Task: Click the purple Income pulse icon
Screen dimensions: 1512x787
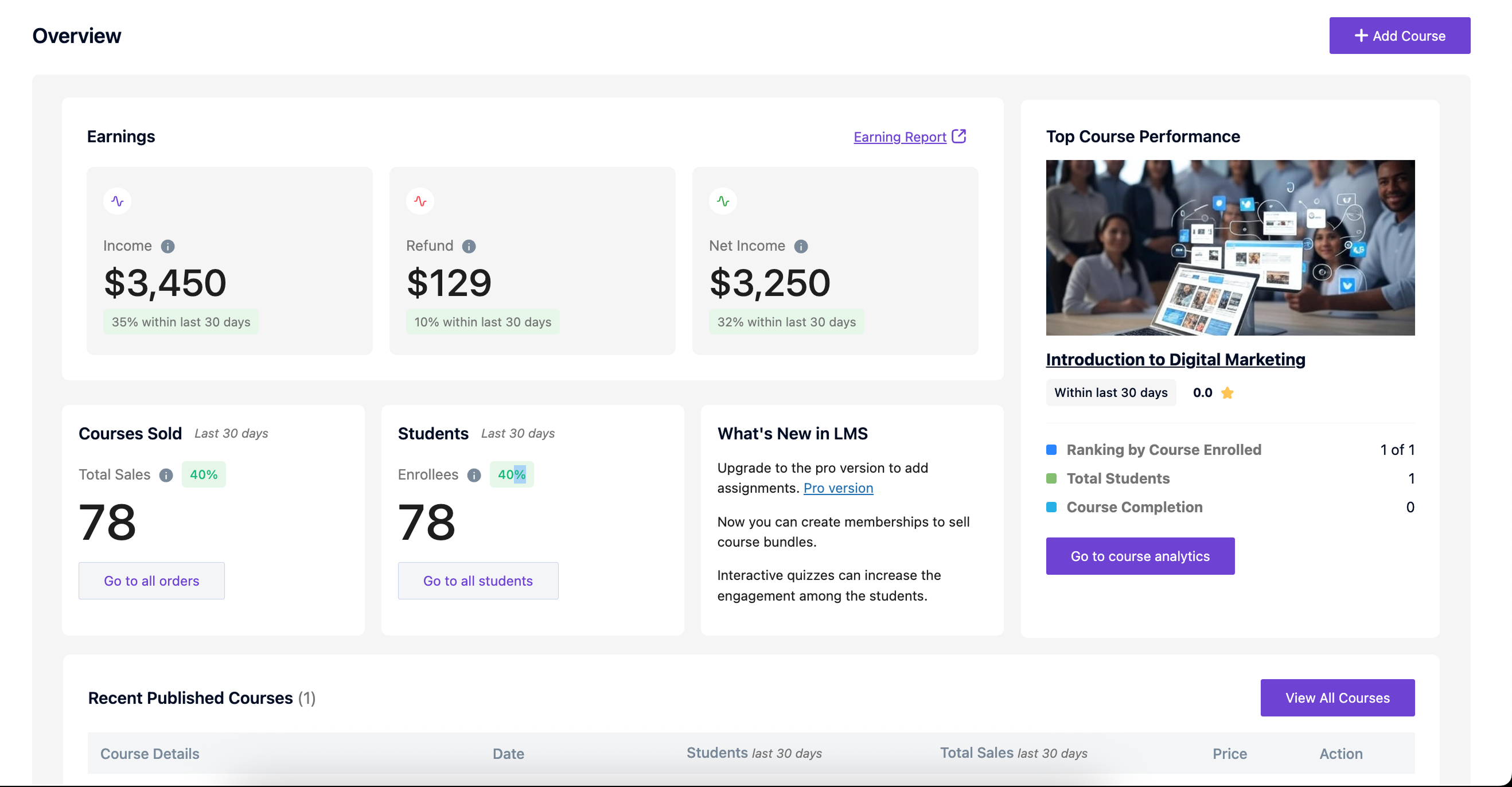Action: pos(118,201)
